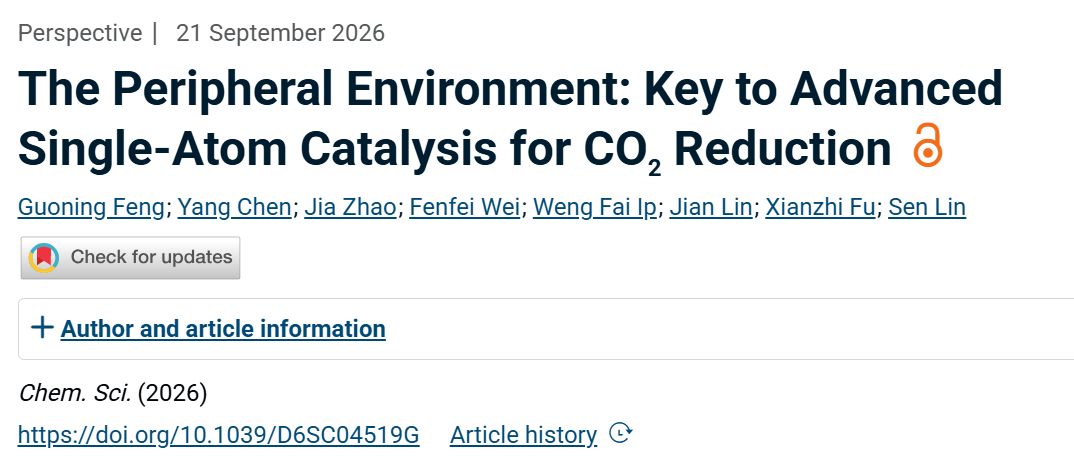The width and height of the screenshot is (1074, 460).
Task: Open the Article history link
Action: coord(523,435)
